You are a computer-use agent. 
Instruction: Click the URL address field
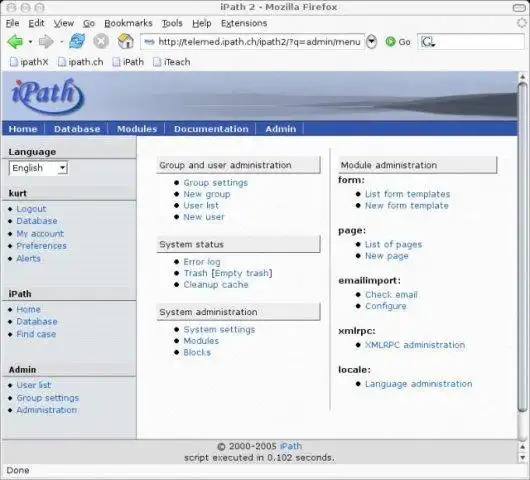click(x=253, y=42)
